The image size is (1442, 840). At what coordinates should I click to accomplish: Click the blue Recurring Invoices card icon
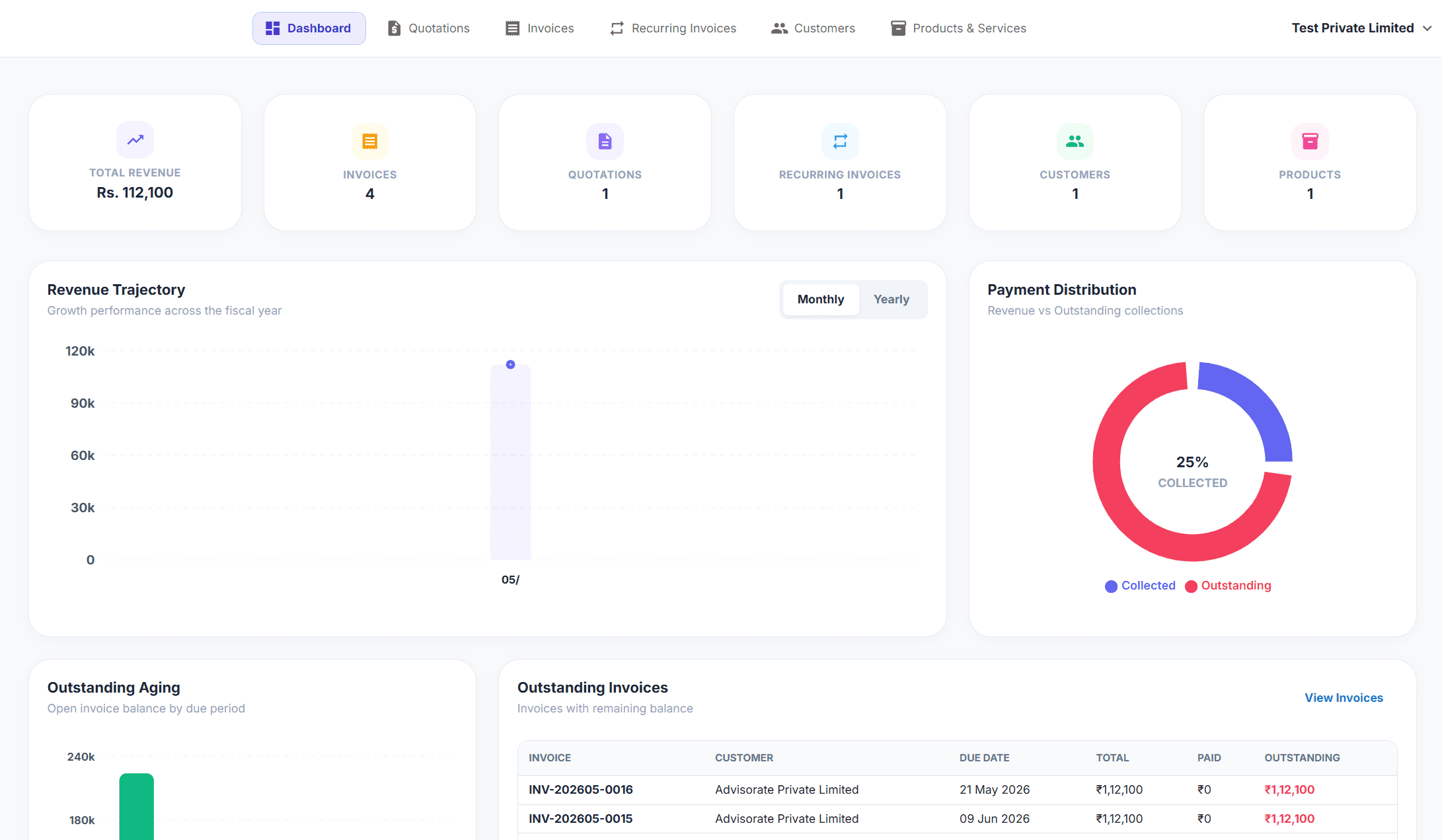tap(840, 141)
